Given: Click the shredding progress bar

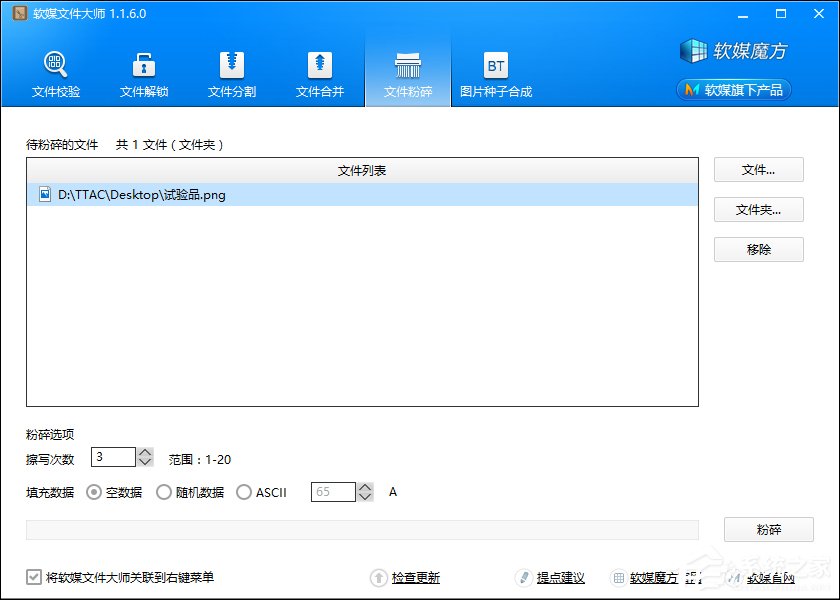Looking at the screenshot, I should point(362,530).
